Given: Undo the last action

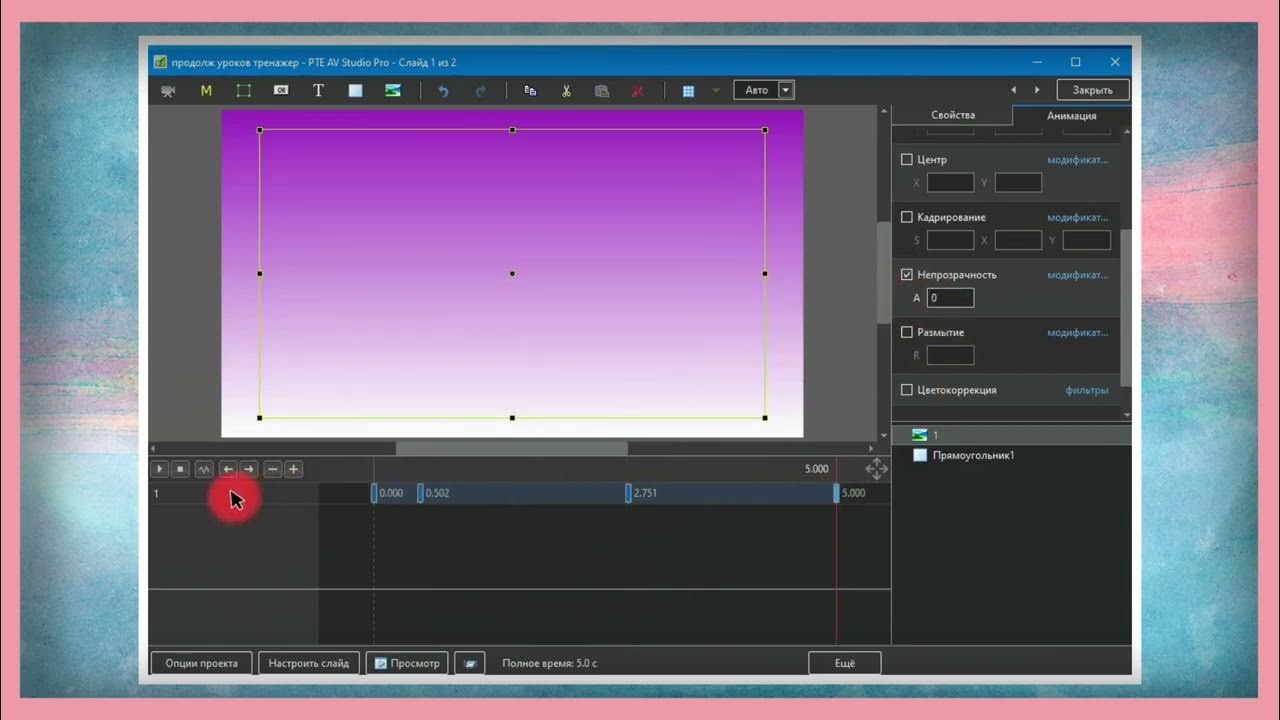Looking at the screenshot, I should pos(443,90).
